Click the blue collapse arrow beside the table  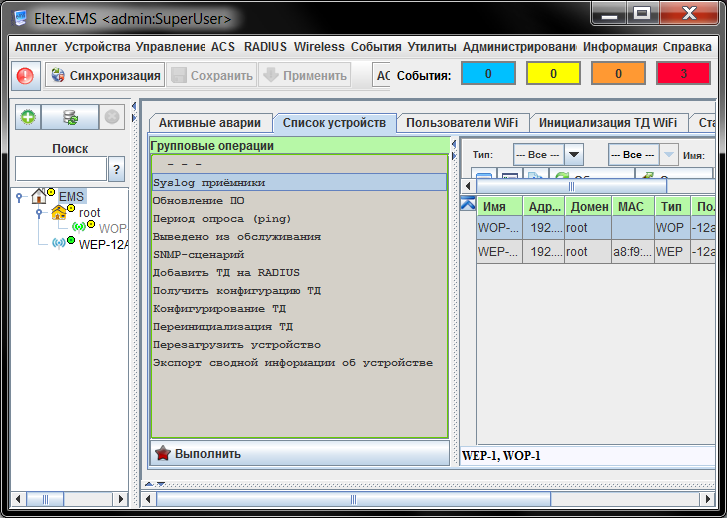[467, 204]
